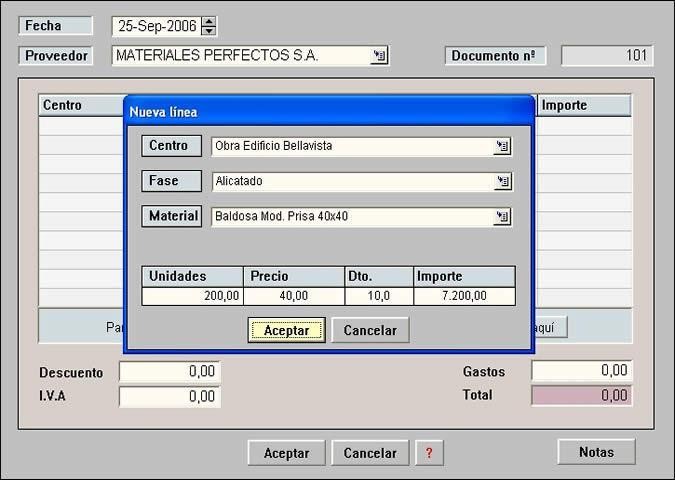Image resolution: width=675 pixels, height=480 pixels.
Task: Select the Unidades field showing 200,00
Action: (x=192, y=296)
